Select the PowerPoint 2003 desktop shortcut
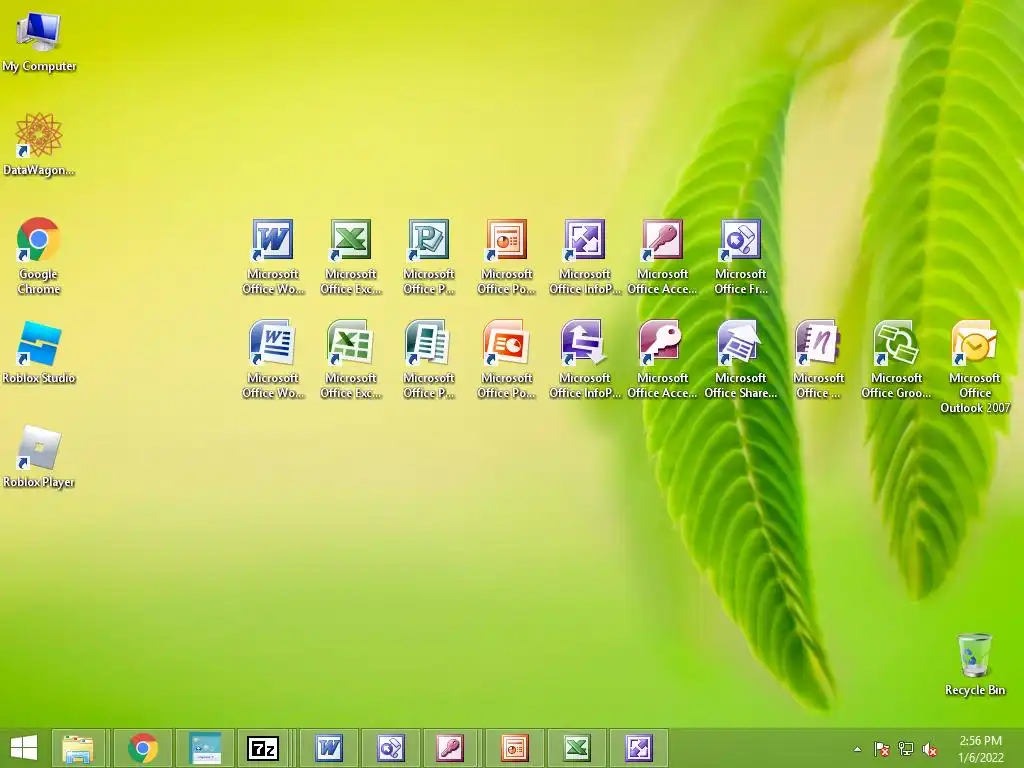Image resolution: width=1024 pixels, height=768 pixels. (507, 256)
